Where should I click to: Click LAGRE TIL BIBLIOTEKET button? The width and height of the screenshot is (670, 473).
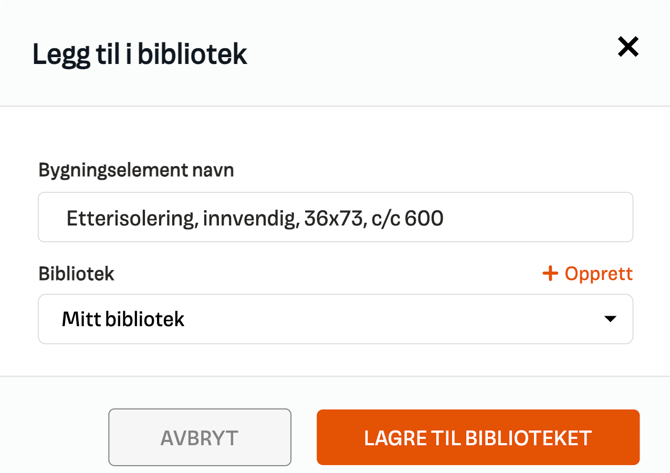478,437
